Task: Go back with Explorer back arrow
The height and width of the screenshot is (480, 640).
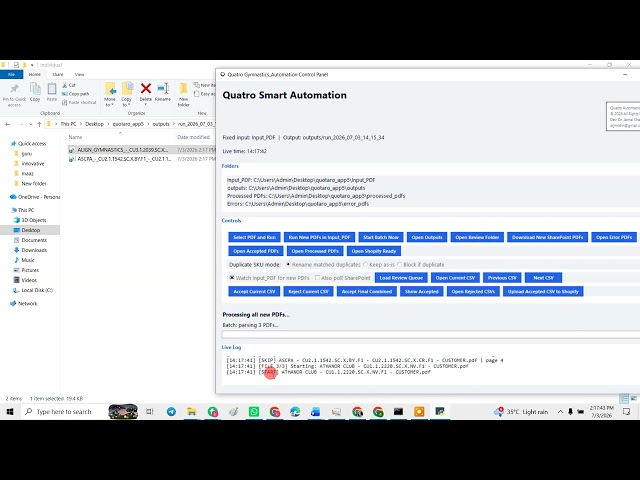Action: (x=8, y=124)
